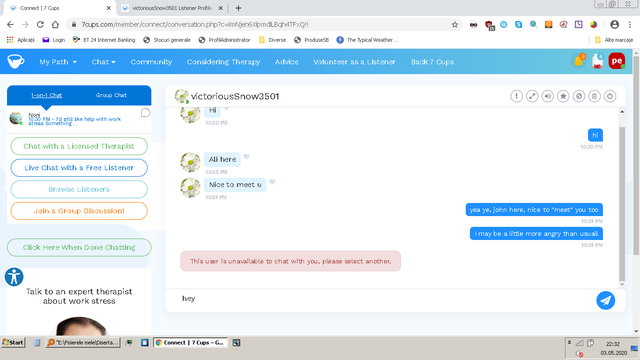Open Chrome three-dot menu
The image size is (640, 360).
click(629, 24)
